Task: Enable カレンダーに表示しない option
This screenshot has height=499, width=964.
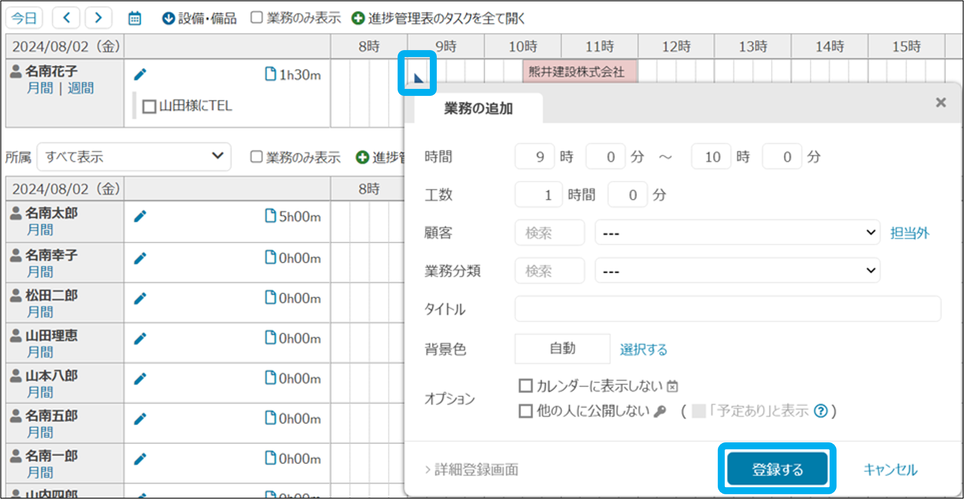Action: (x=525, y=385)
